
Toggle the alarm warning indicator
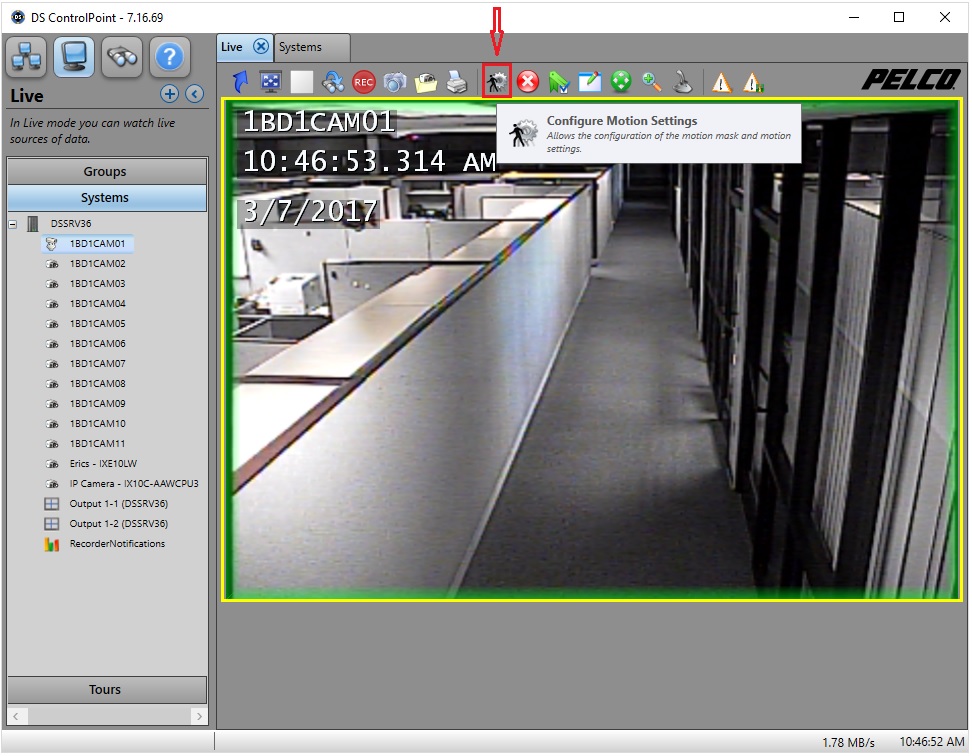tap(722, 82)
